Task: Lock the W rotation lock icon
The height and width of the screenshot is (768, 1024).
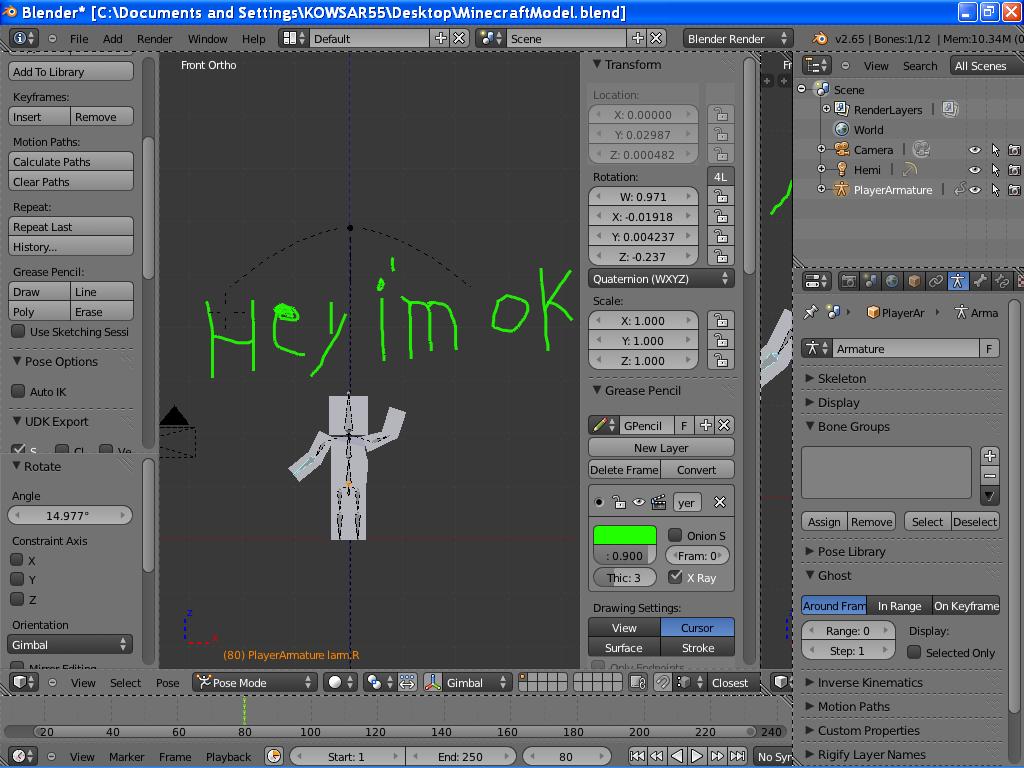Action: (x=720, y=197)
